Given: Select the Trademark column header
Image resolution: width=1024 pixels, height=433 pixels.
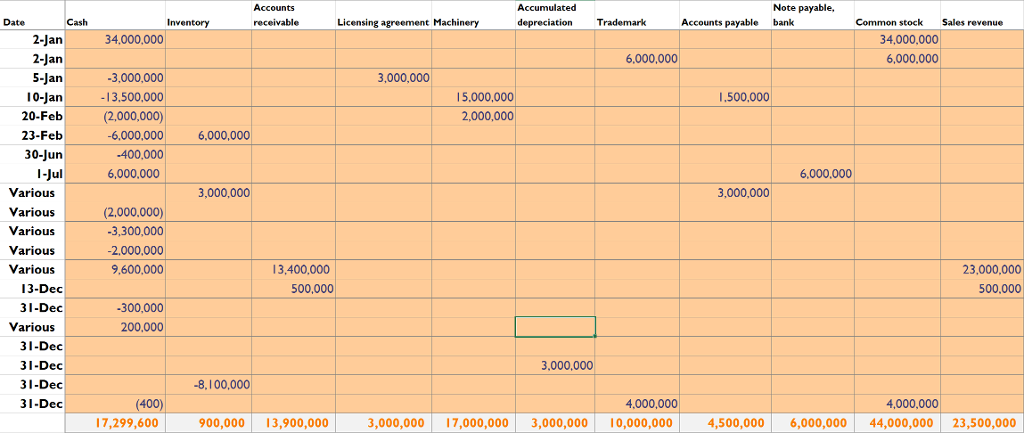Looking at the screenshot, I should point(637,16).
